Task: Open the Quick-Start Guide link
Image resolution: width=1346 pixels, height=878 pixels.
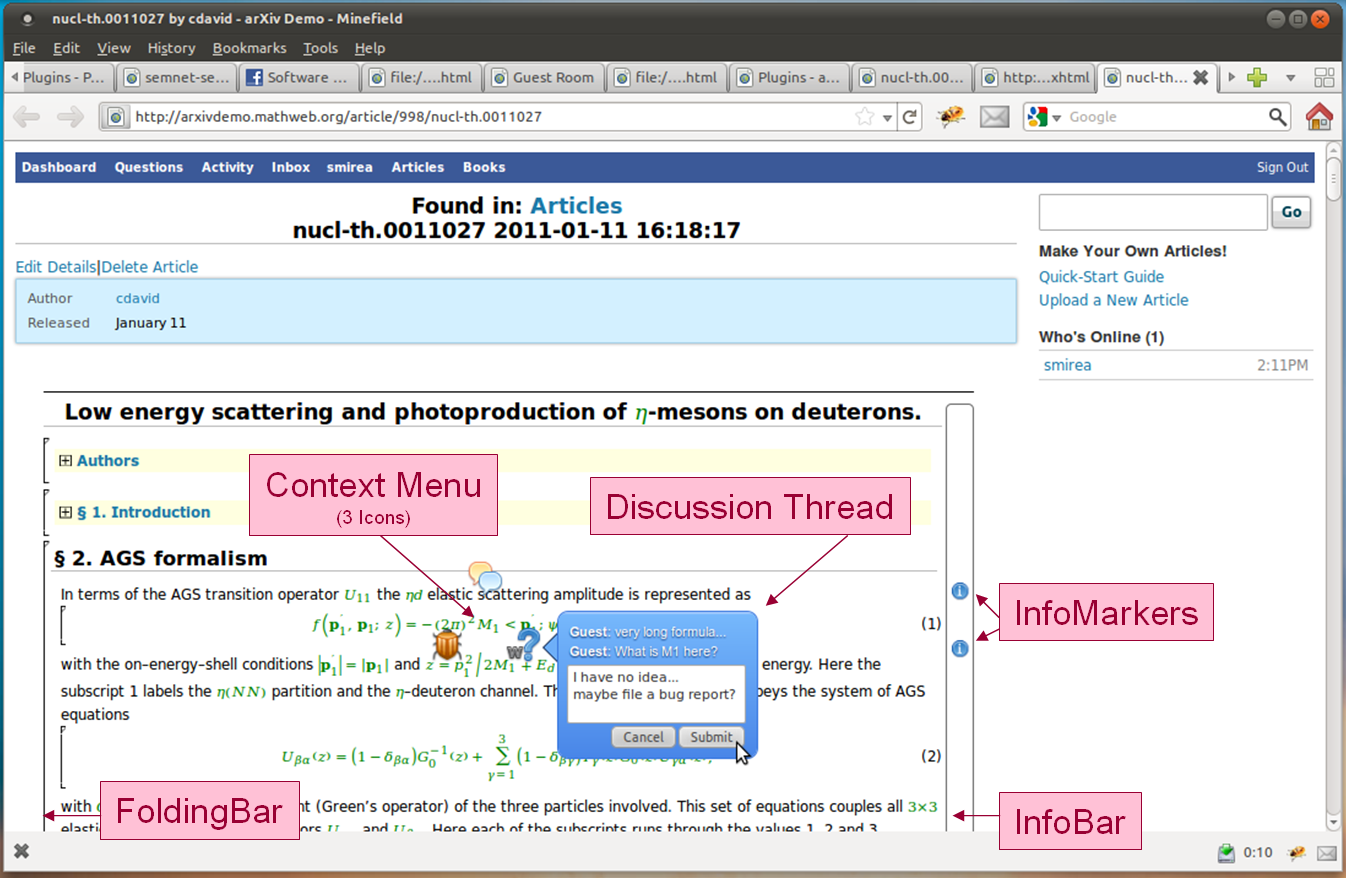Action: click(x=1101, y=277)
